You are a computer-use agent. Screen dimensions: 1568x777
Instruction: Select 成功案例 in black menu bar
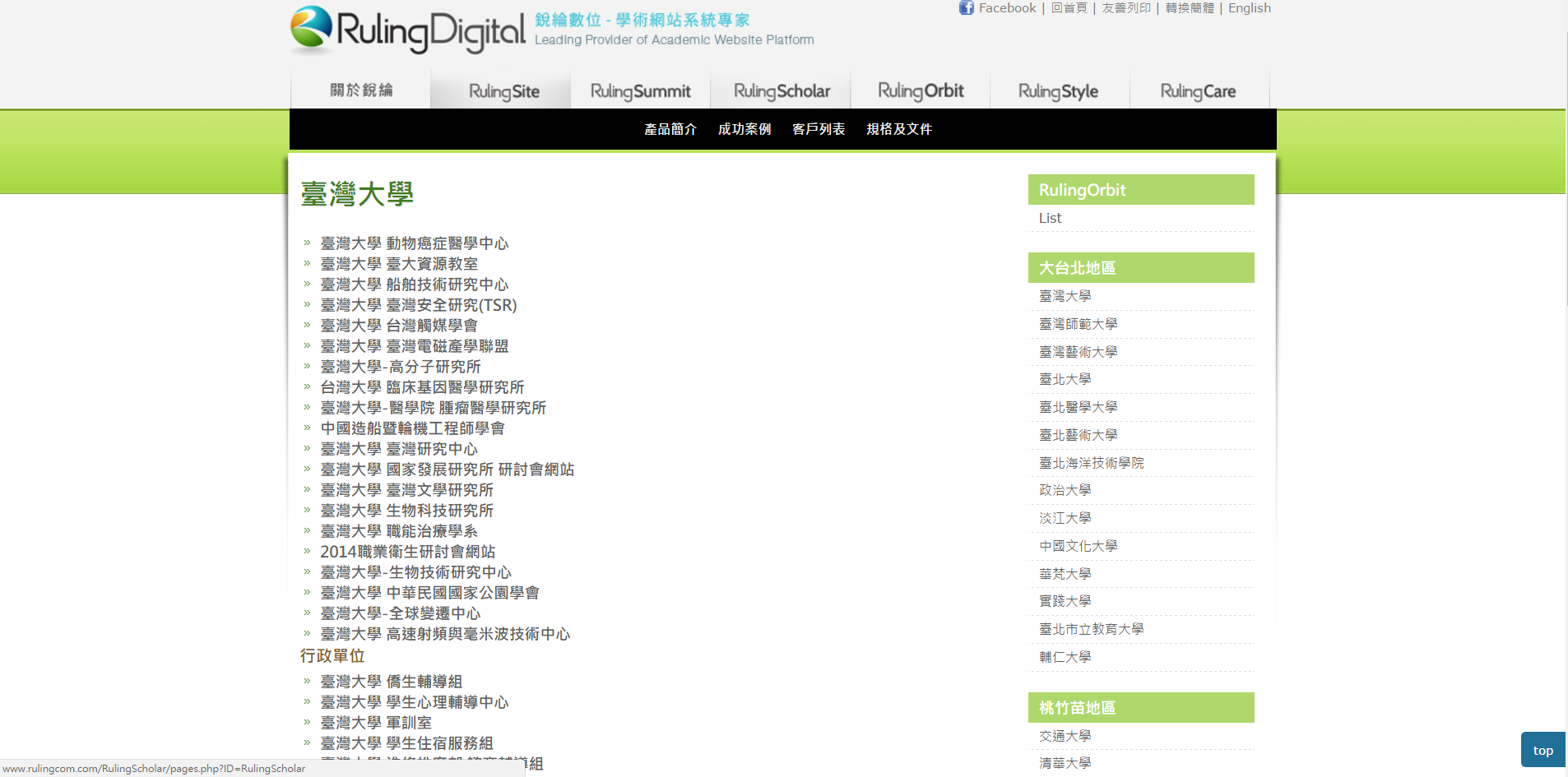(745, 129)
